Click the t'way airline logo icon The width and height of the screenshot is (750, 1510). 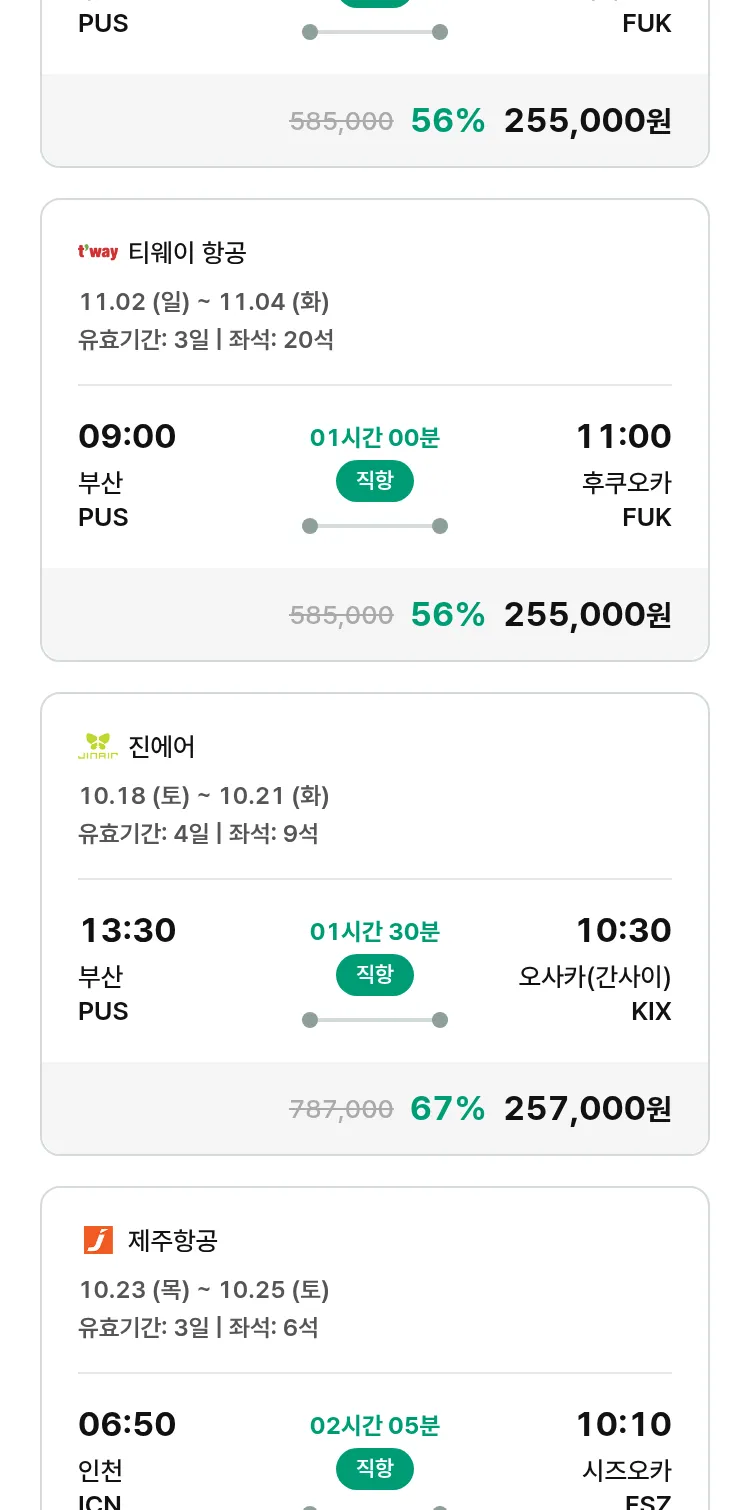pos(98,252)
